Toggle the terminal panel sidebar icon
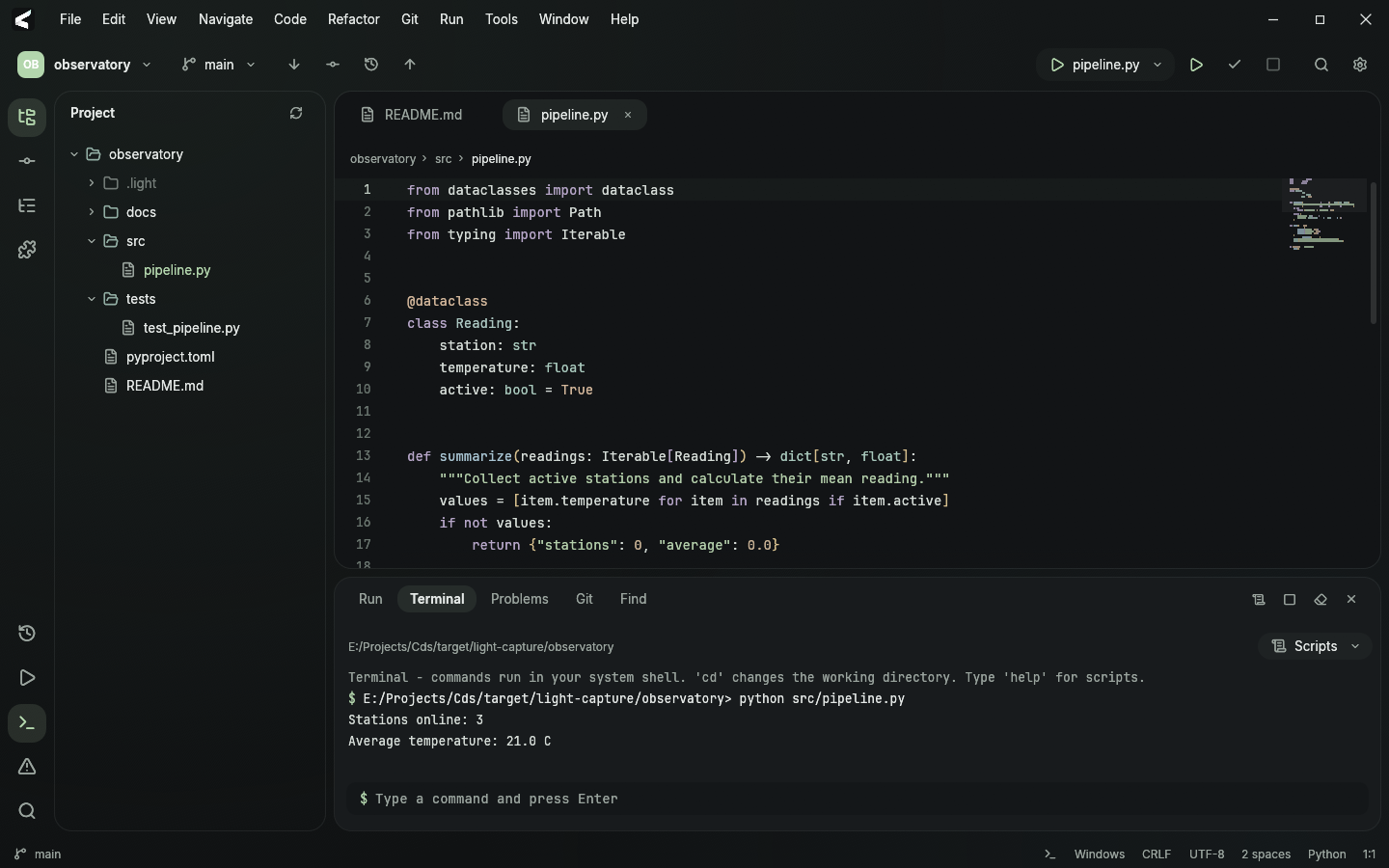The height and width of the screenshot is (868, 1389). point(27,723)
